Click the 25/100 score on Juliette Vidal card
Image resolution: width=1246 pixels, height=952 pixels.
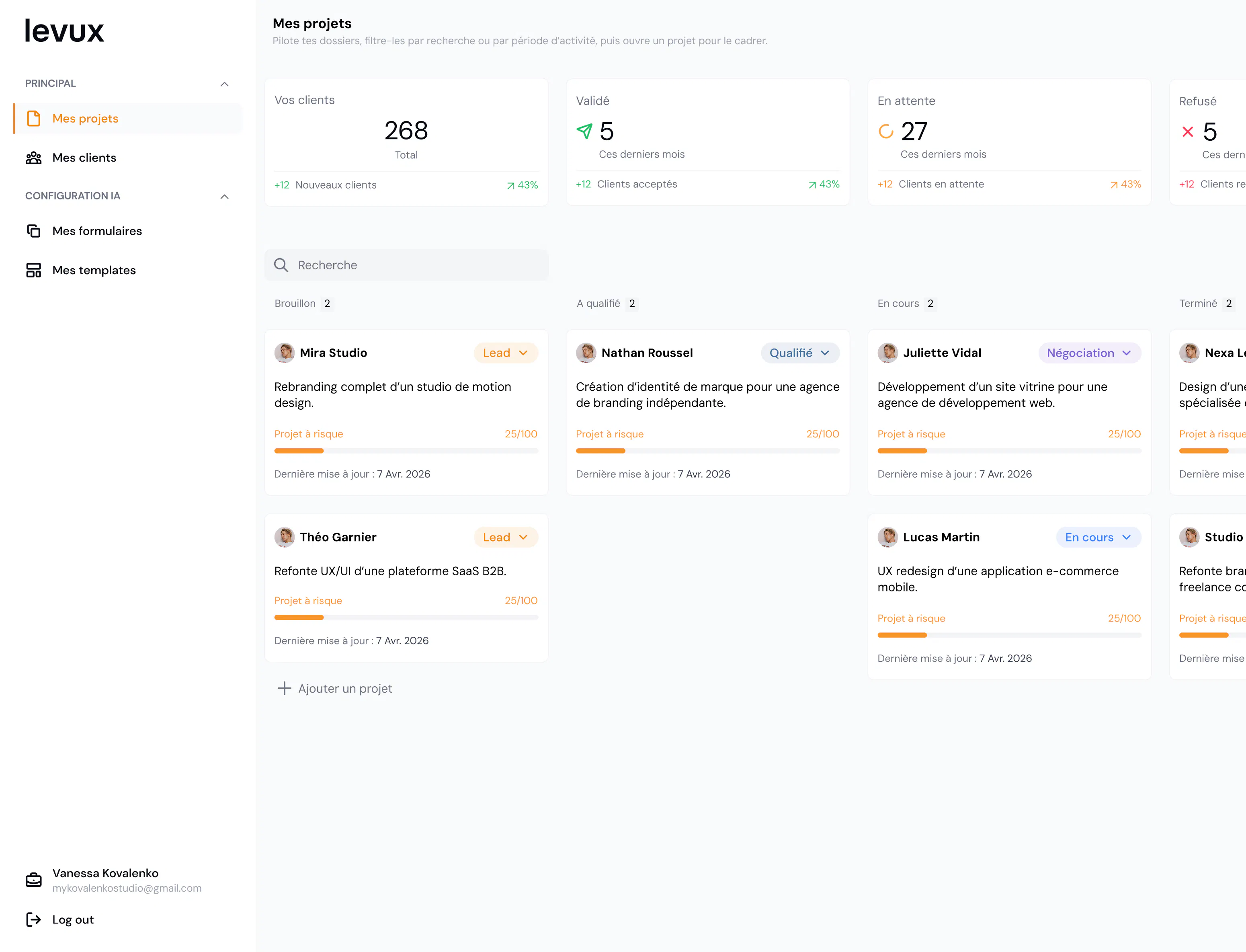click(1124, 434)
